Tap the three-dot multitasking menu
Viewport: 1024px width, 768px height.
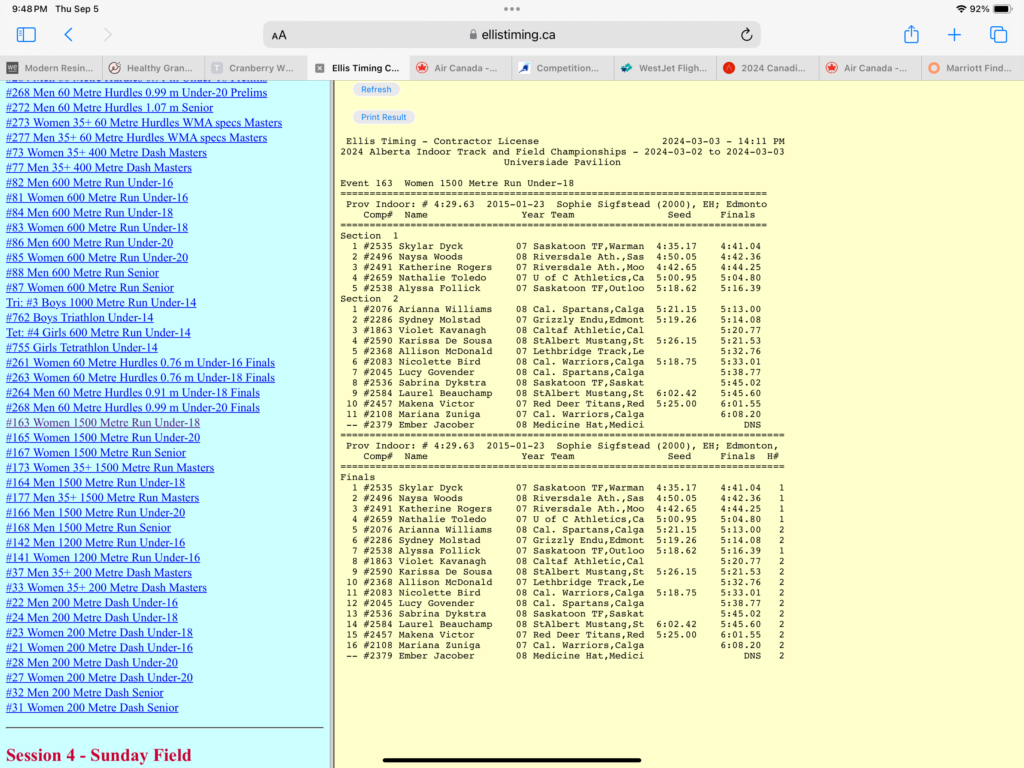click(512, 9)
